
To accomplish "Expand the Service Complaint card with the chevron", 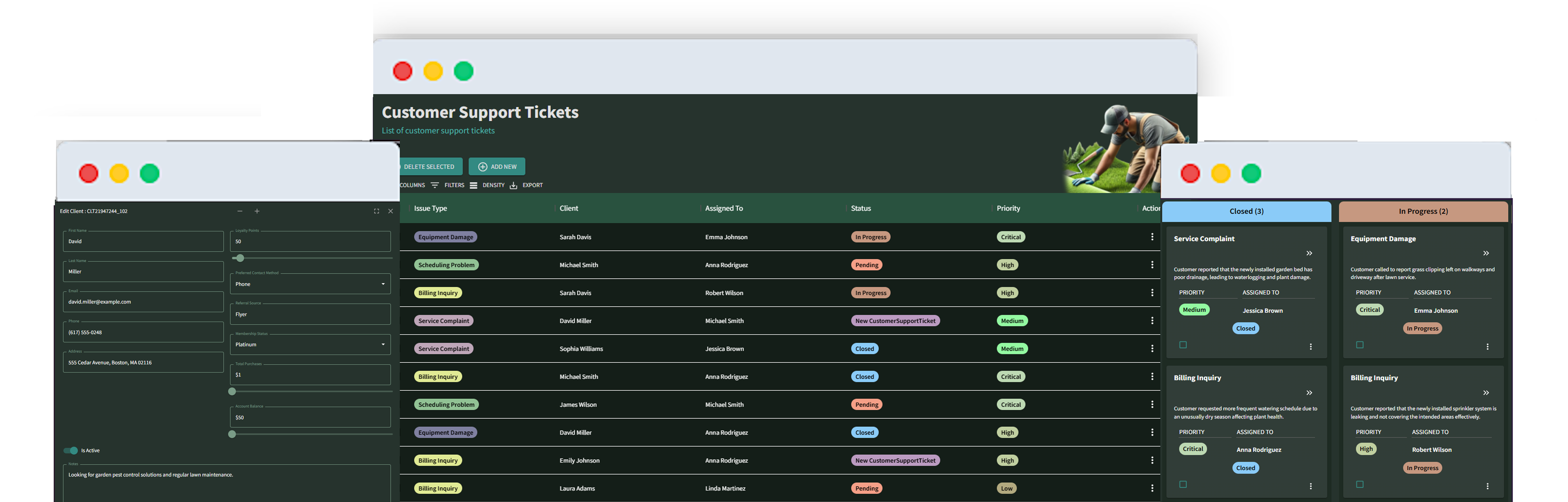I will point(1309,253).
